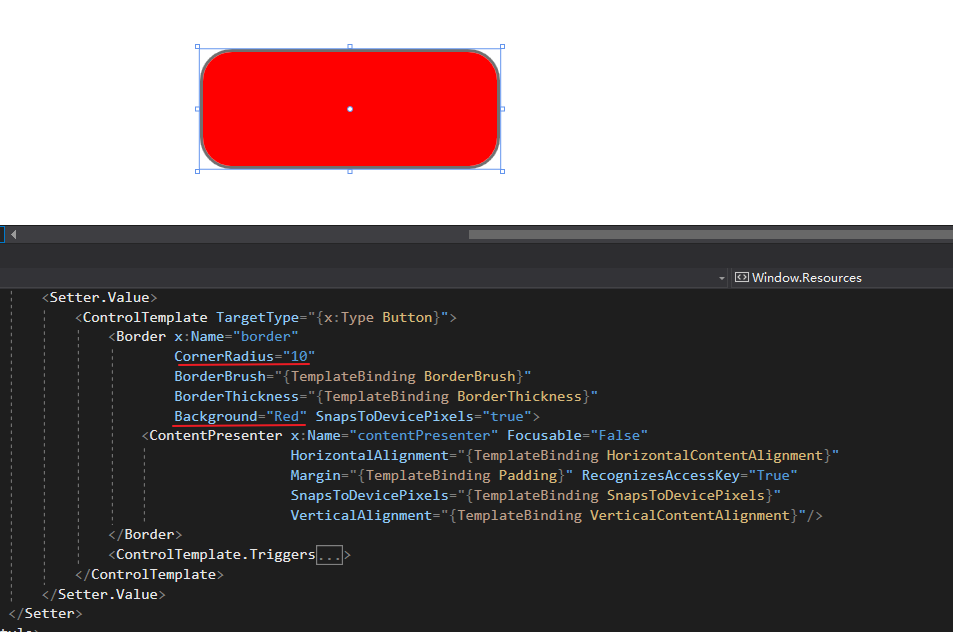This screenshot has height=632, width=953.
Task: Click the BorderBrush TemplateBinding line
Action: (x=353, y=376)
